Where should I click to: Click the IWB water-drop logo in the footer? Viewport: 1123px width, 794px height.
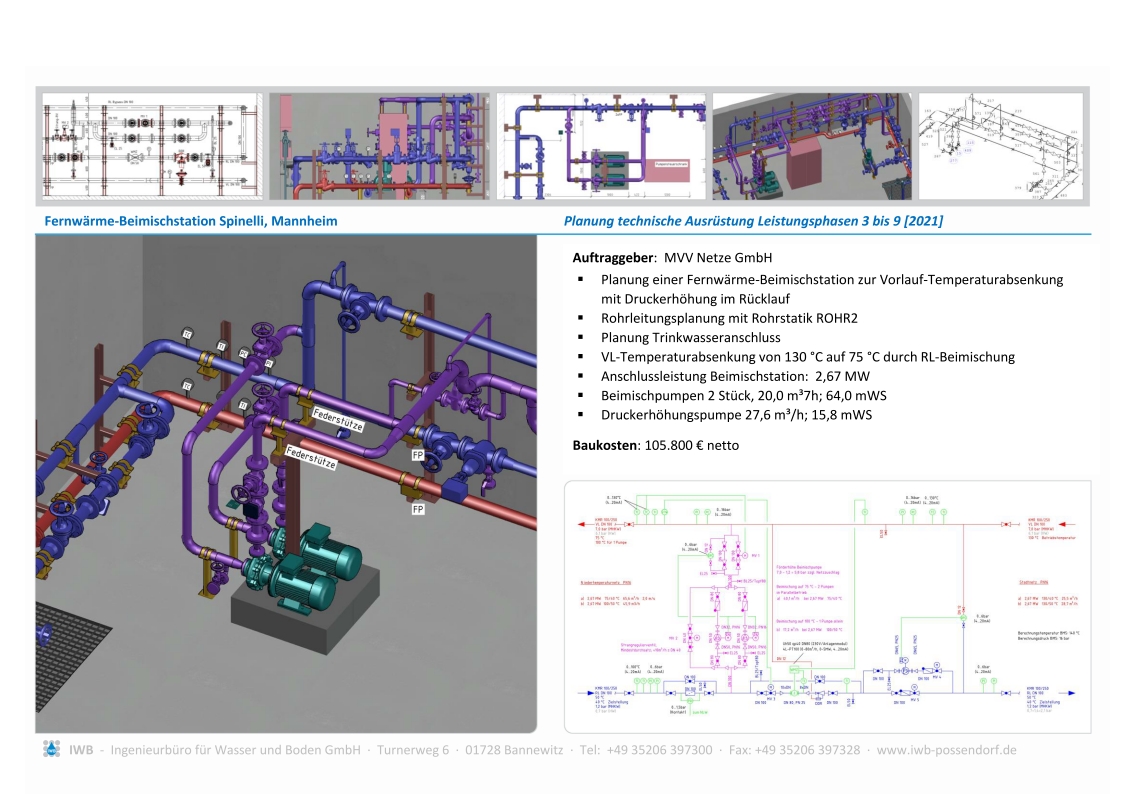pos(51,749)
